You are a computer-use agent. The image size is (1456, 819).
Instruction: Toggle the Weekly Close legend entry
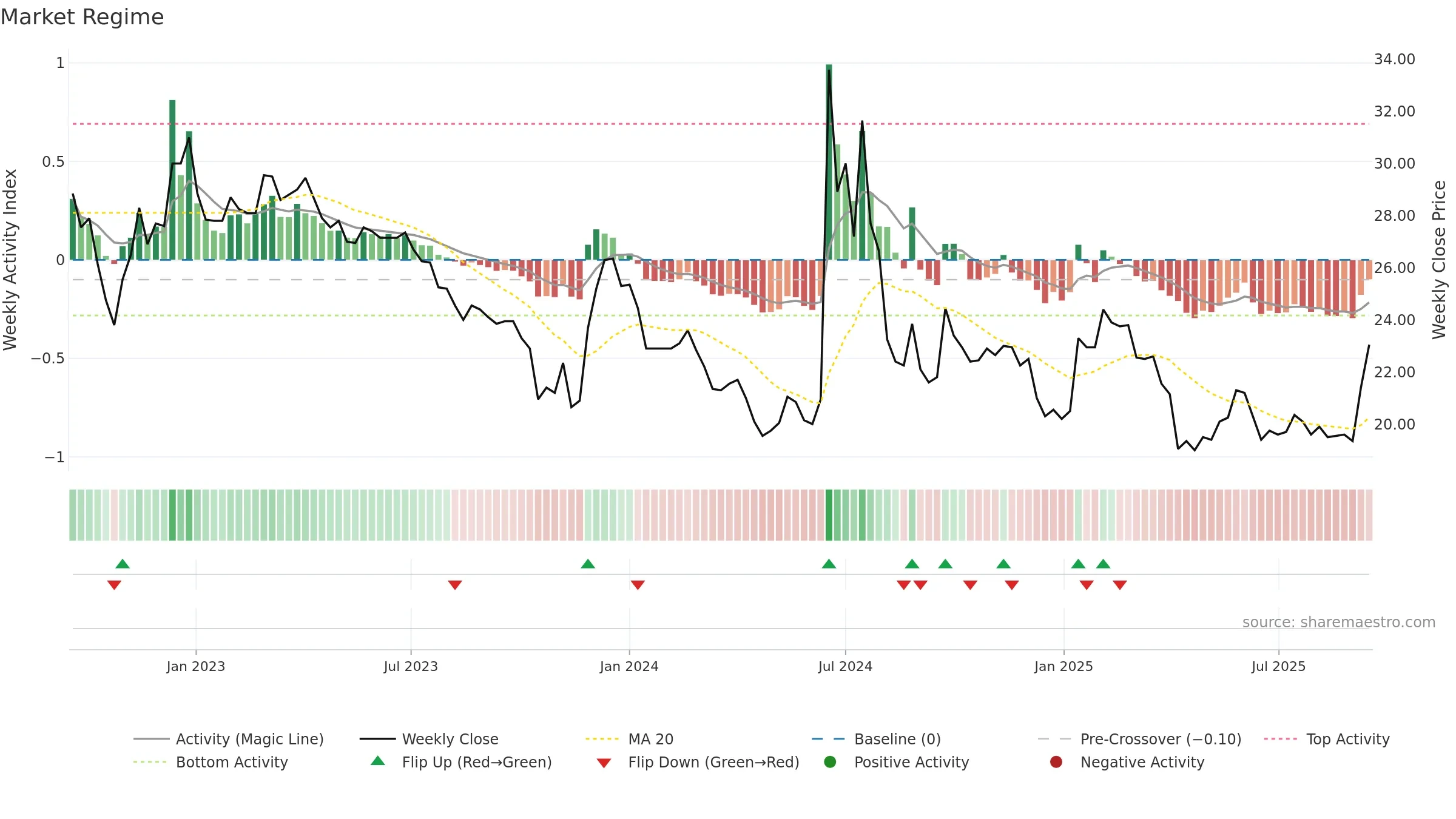pos(429,739)
